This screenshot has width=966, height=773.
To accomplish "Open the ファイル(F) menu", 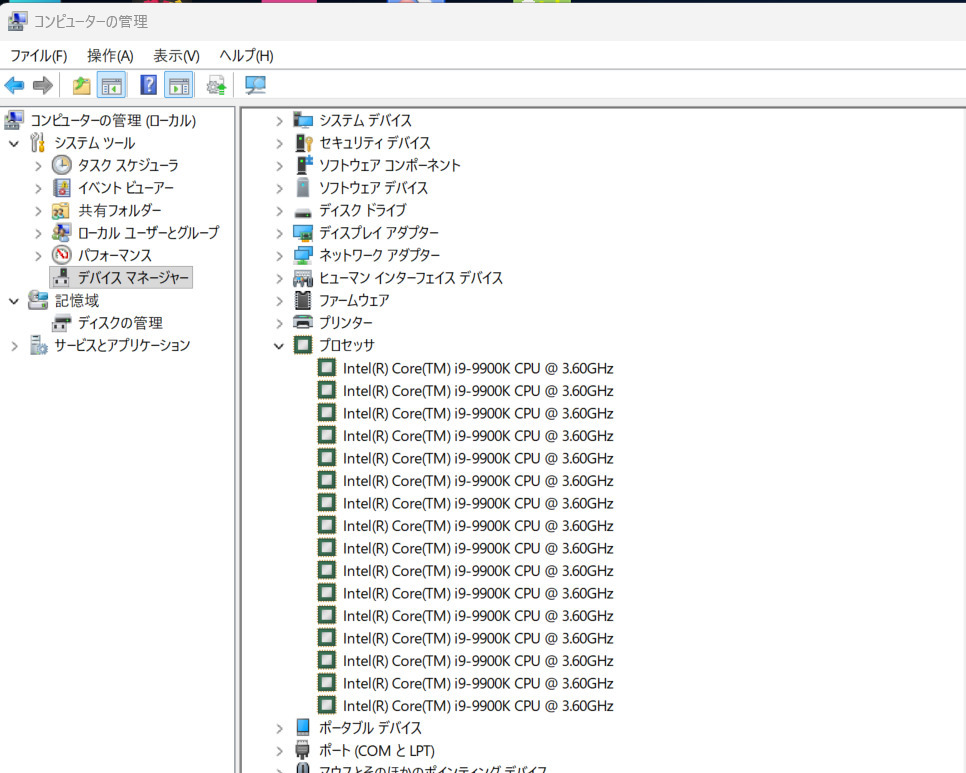I will [38, 56].
